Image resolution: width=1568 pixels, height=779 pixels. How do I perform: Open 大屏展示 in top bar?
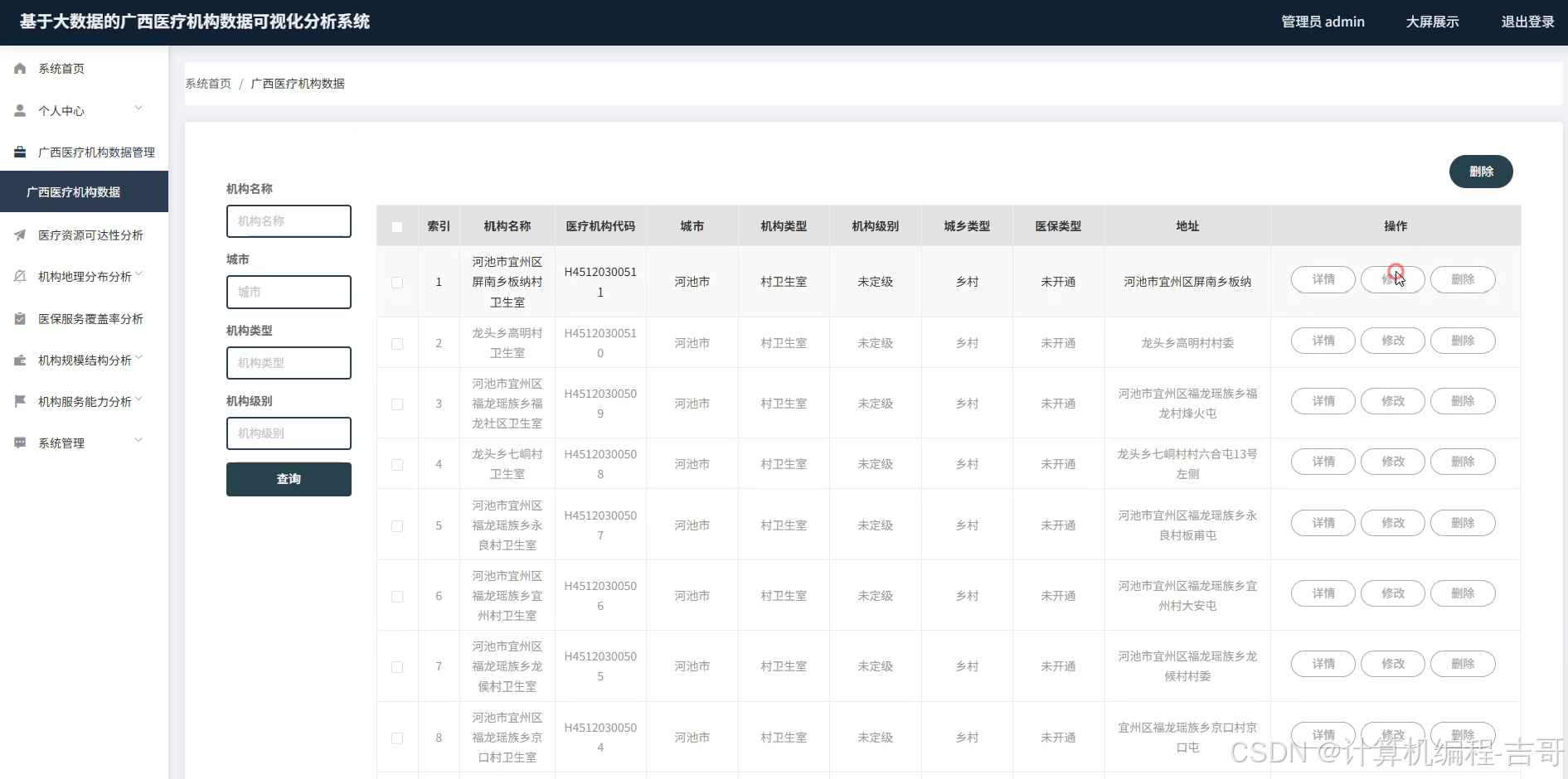(x=1432, y=22)
